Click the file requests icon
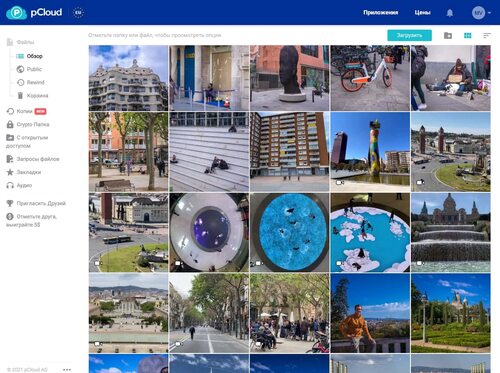500x373 pixels. click(10, 159)
